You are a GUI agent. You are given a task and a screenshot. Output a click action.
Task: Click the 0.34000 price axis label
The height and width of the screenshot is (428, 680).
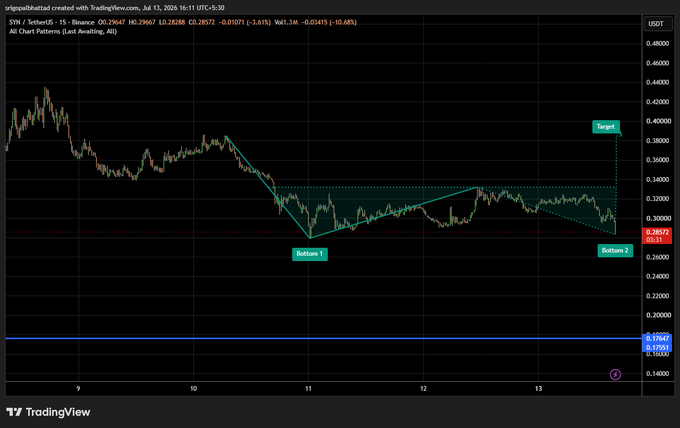click(657, 180)
